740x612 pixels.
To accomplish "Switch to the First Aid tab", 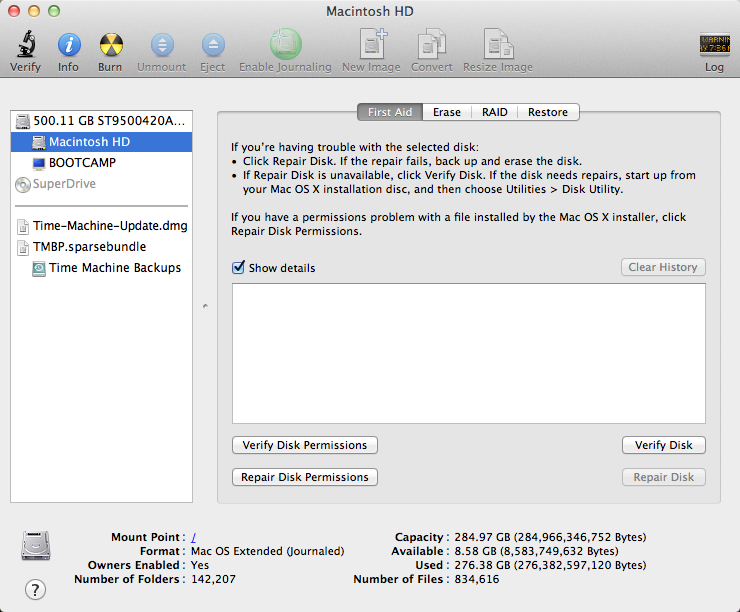I will pos(390,112).
